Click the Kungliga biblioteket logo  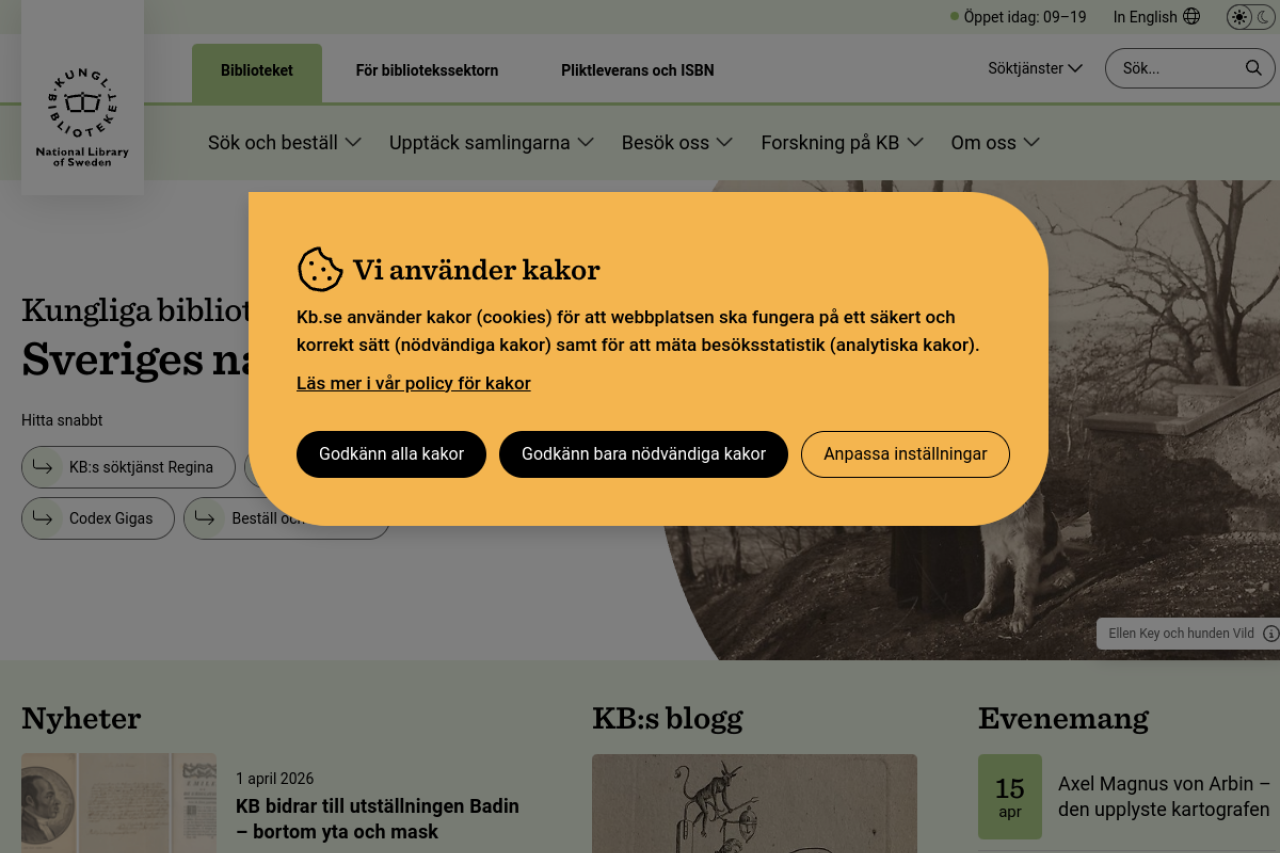[x=82, y=116]
